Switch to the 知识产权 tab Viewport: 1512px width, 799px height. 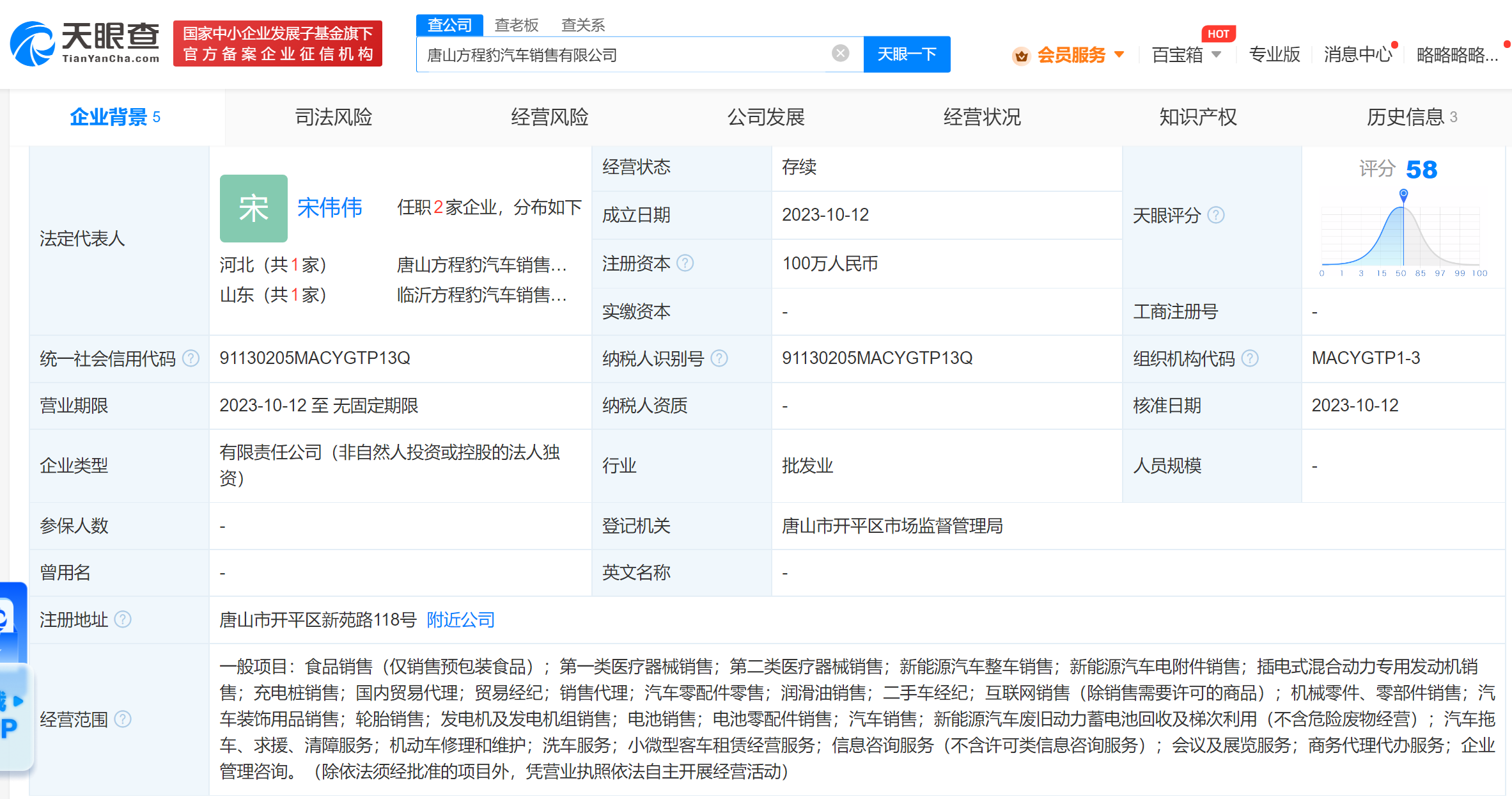(1197, 117)
